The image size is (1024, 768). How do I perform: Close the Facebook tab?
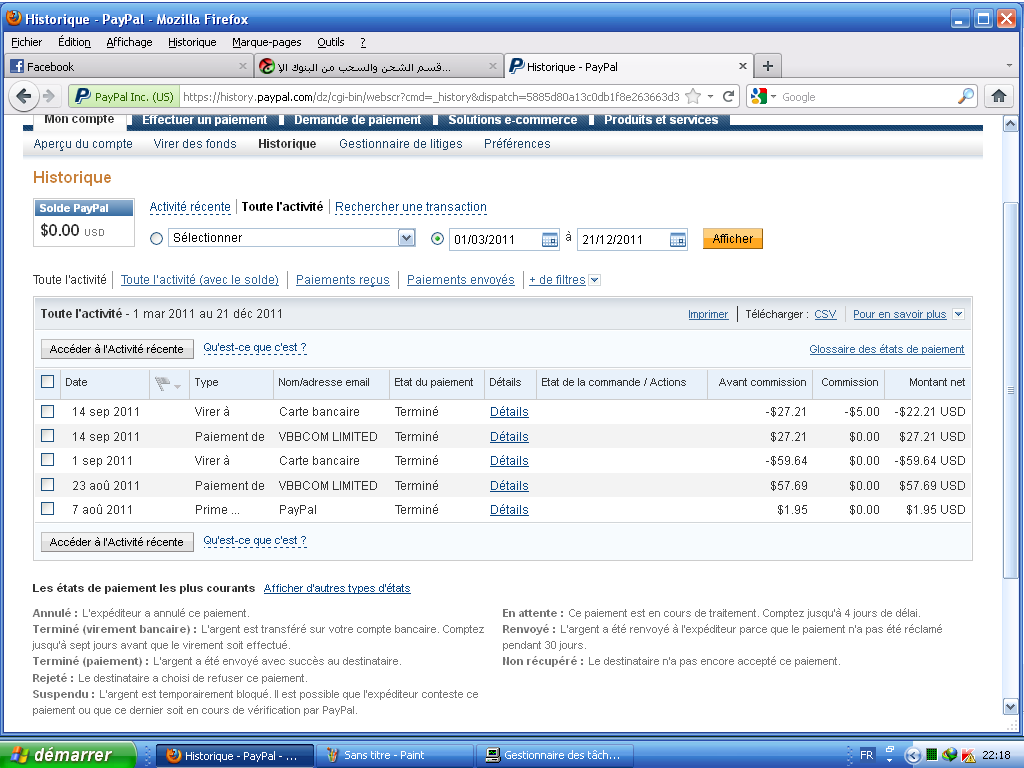tap(243, 66)
